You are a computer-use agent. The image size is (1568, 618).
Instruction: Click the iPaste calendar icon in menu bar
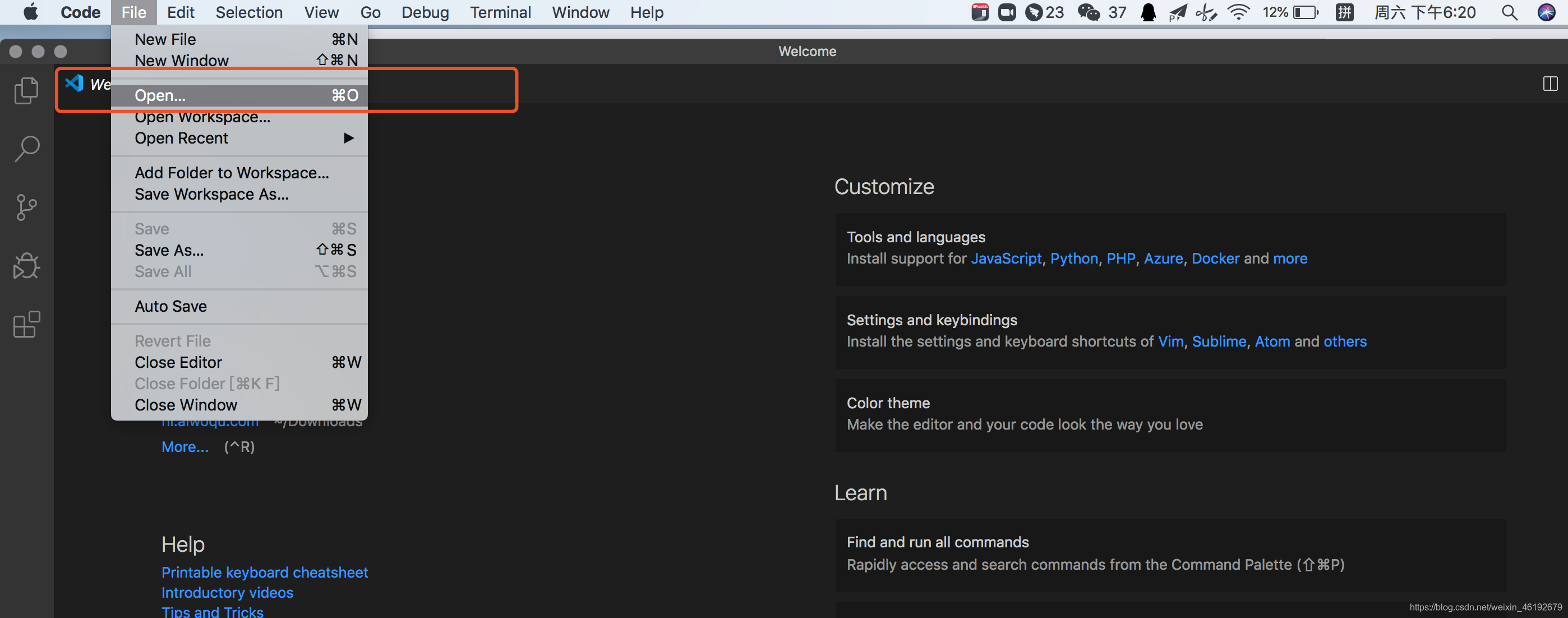979,12
